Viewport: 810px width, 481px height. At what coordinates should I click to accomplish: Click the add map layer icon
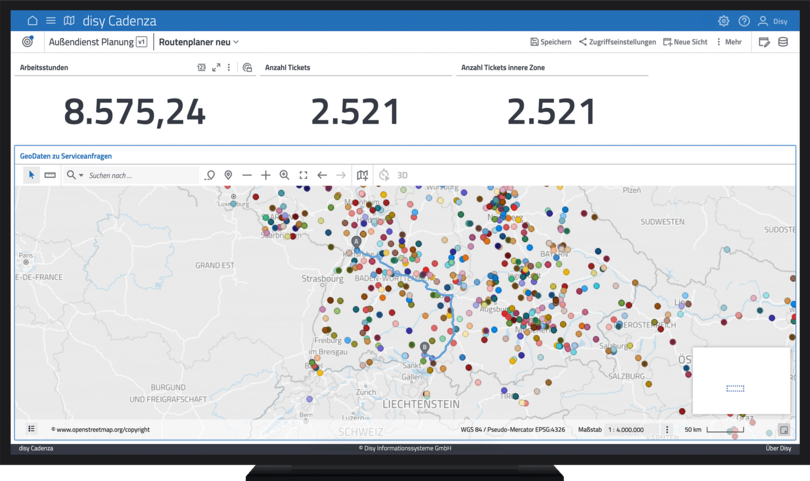363,175
